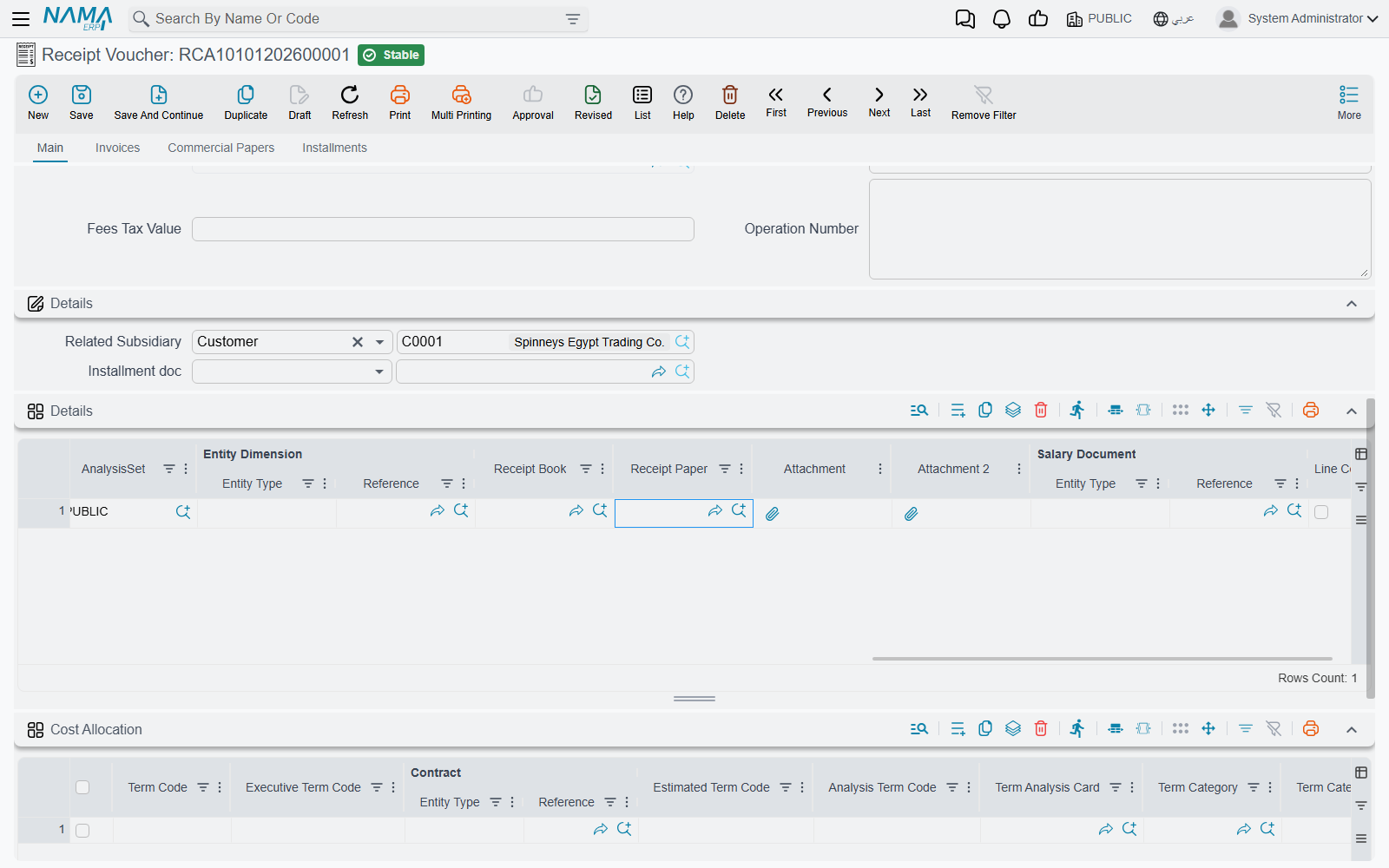This screenshot has height=868, width=1389.
Task: Open search filter options in search bar
Action: click(573, 19)
